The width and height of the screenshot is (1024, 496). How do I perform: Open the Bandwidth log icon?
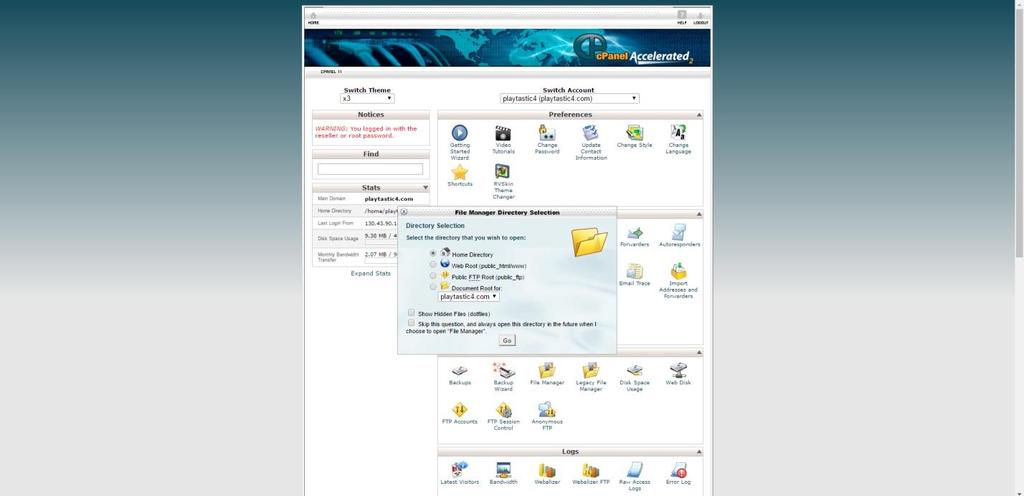(x=503, y=470)
